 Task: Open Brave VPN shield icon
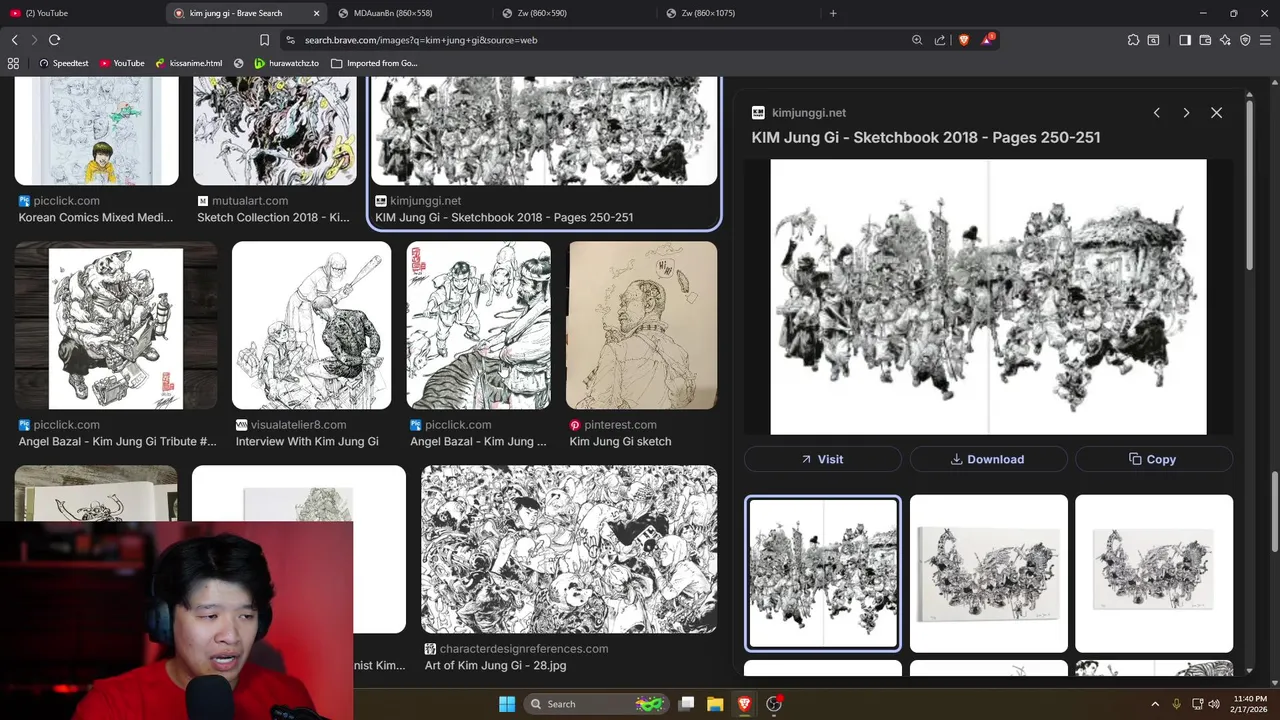click(1245, 40)
